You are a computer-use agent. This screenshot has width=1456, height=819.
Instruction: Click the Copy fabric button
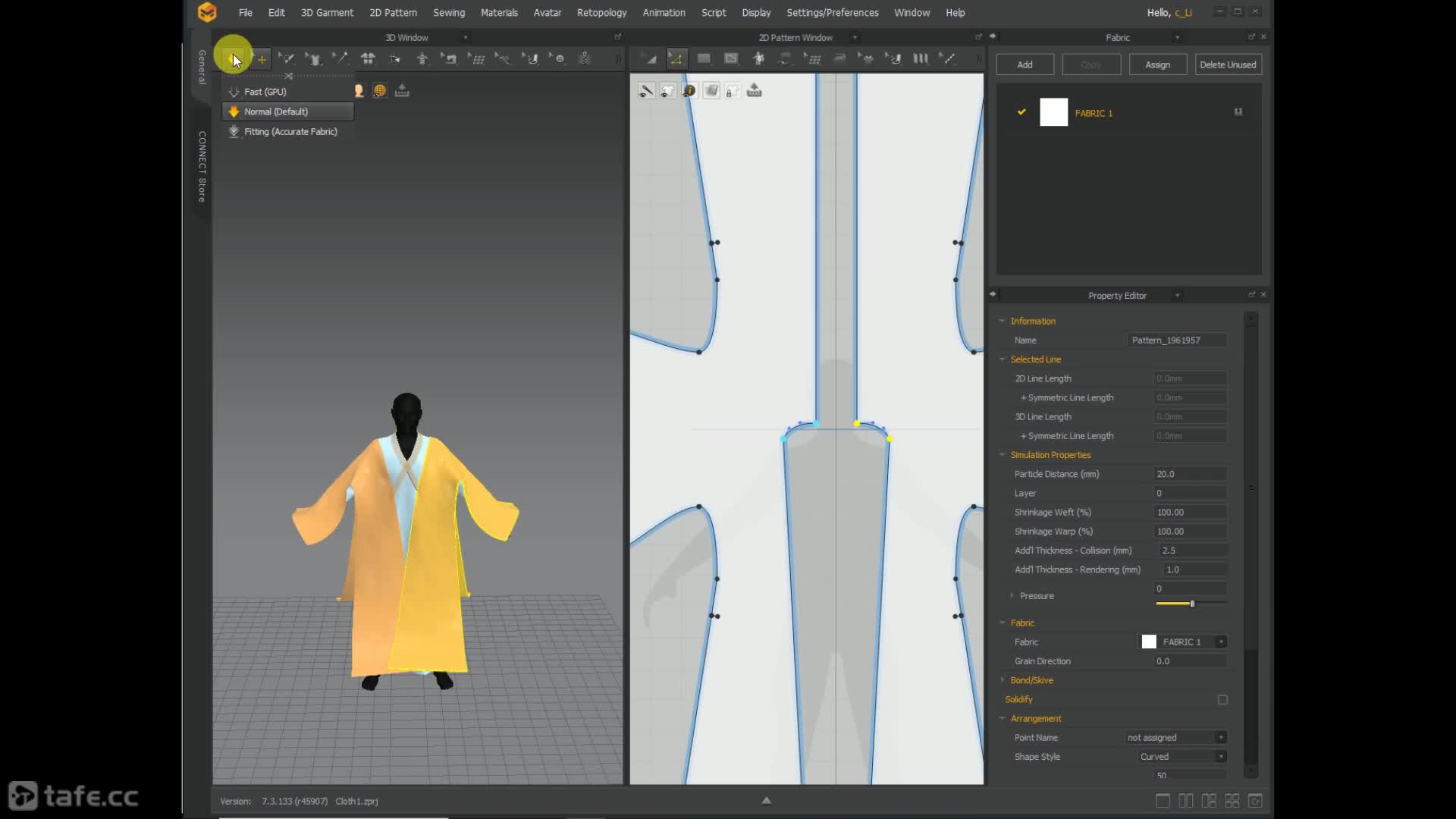(1090, 64)
